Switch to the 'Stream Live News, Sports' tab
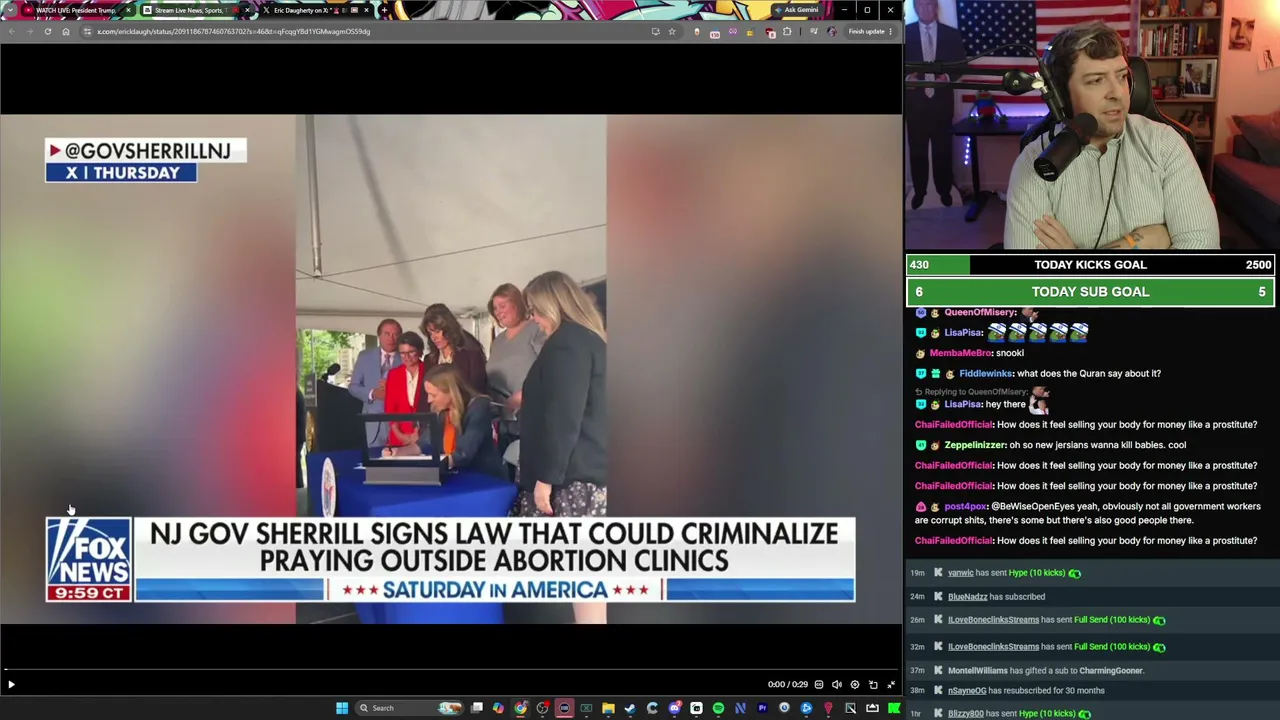This screenshot has width=1280, height=720. [190, 10]
